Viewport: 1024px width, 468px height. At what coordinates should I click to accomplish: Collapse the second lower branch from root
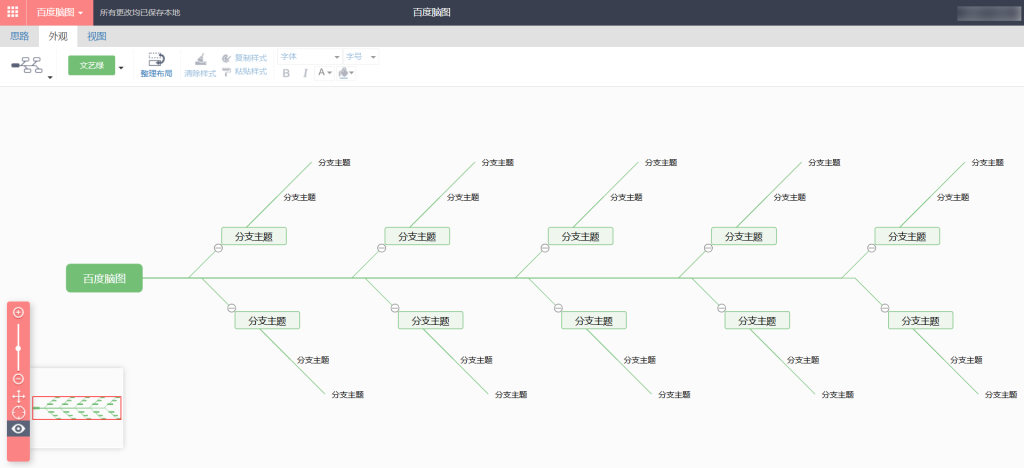[394, 308]
